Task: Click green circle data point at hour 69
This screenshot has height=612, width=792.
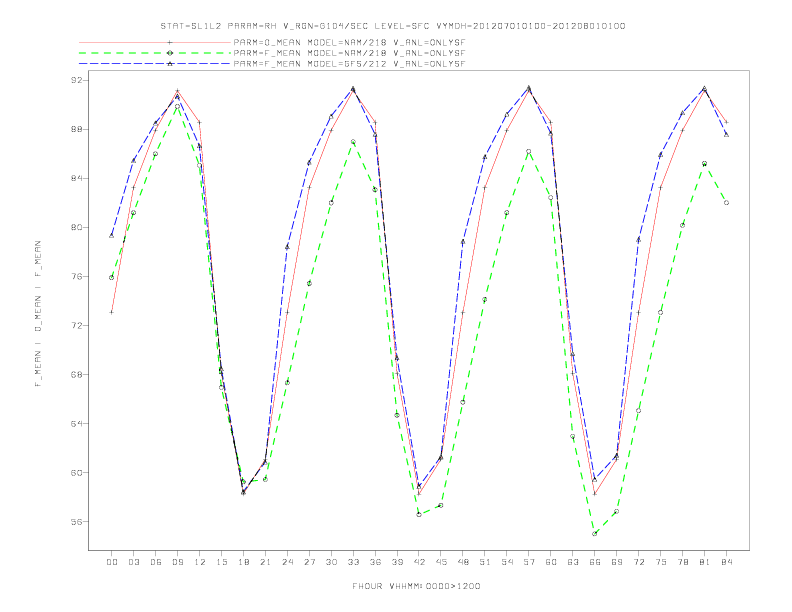Action: (x=617, y=512)
